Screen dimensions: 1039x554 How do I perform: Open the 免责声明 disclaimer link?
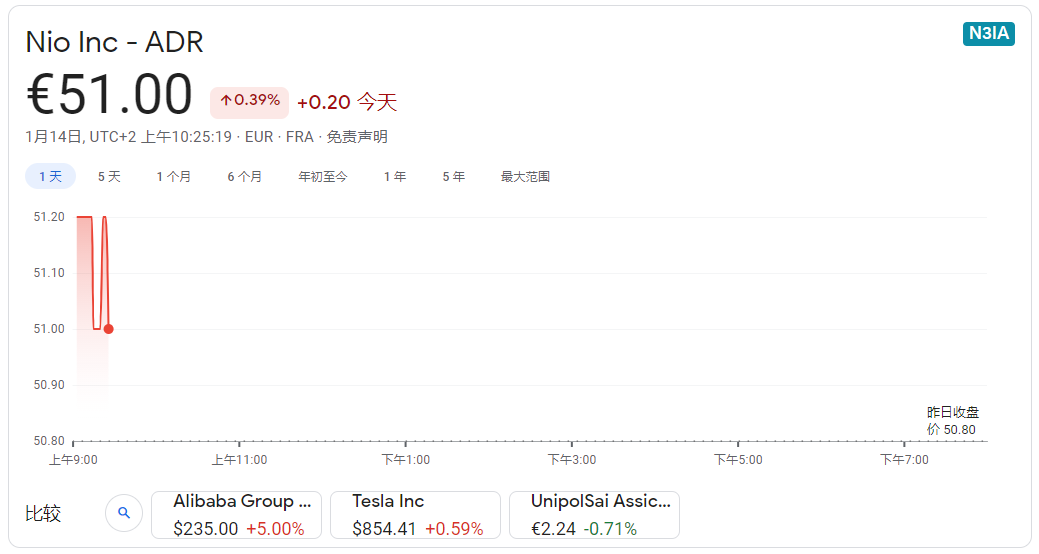coord(357,137)
